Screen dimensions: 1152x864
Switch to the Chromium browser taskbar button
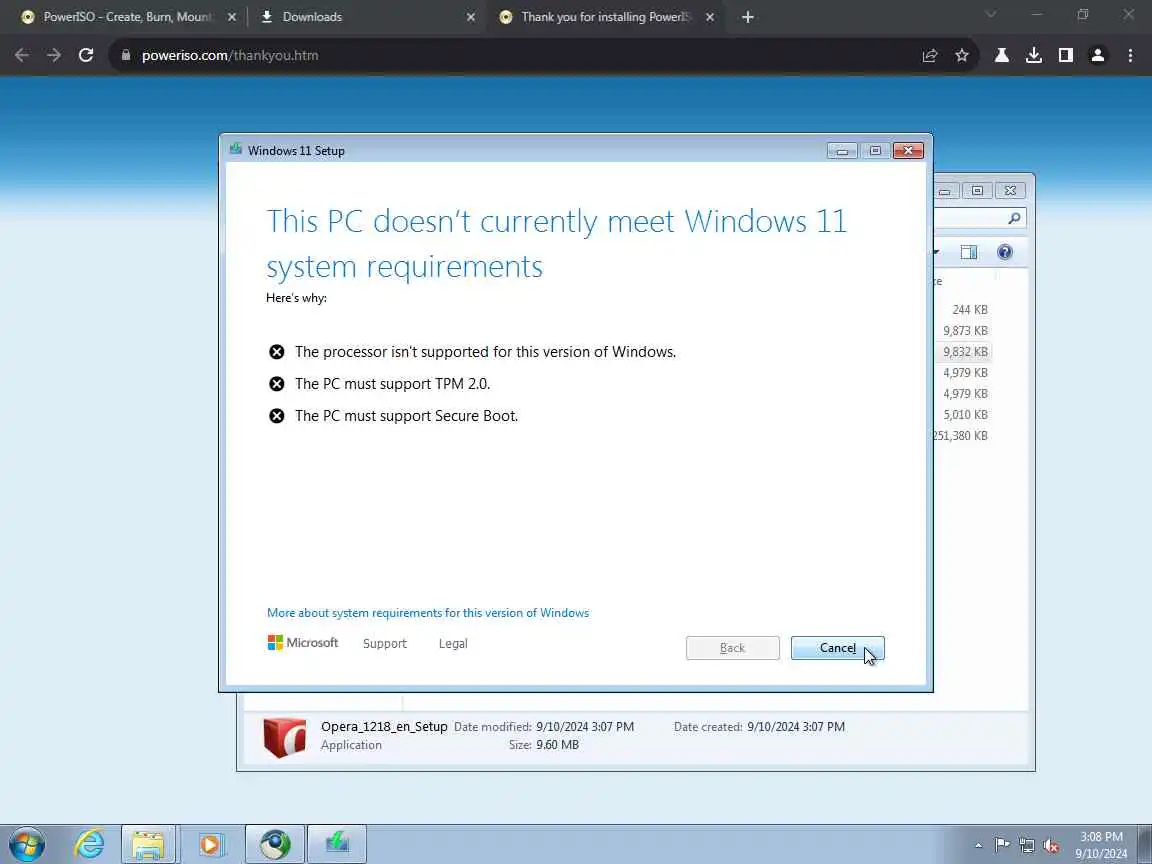(275, 844)
